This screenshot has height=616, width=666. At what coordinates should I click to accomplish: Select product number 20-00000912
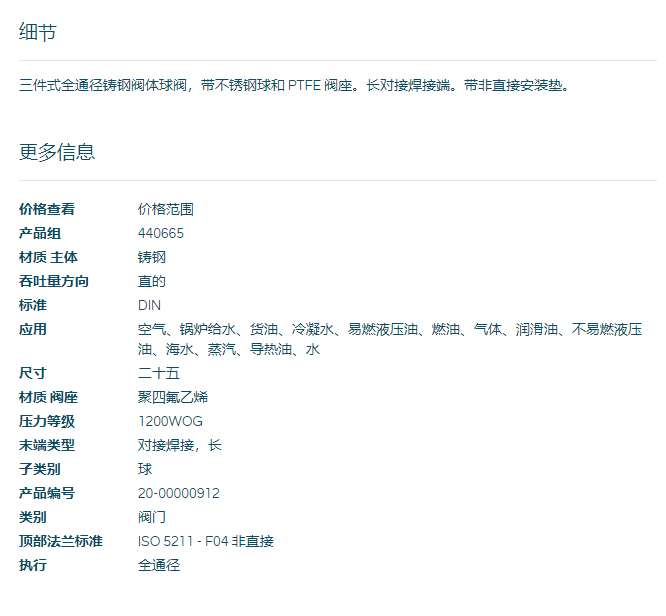pyautogui.click(x=179, y=493)
